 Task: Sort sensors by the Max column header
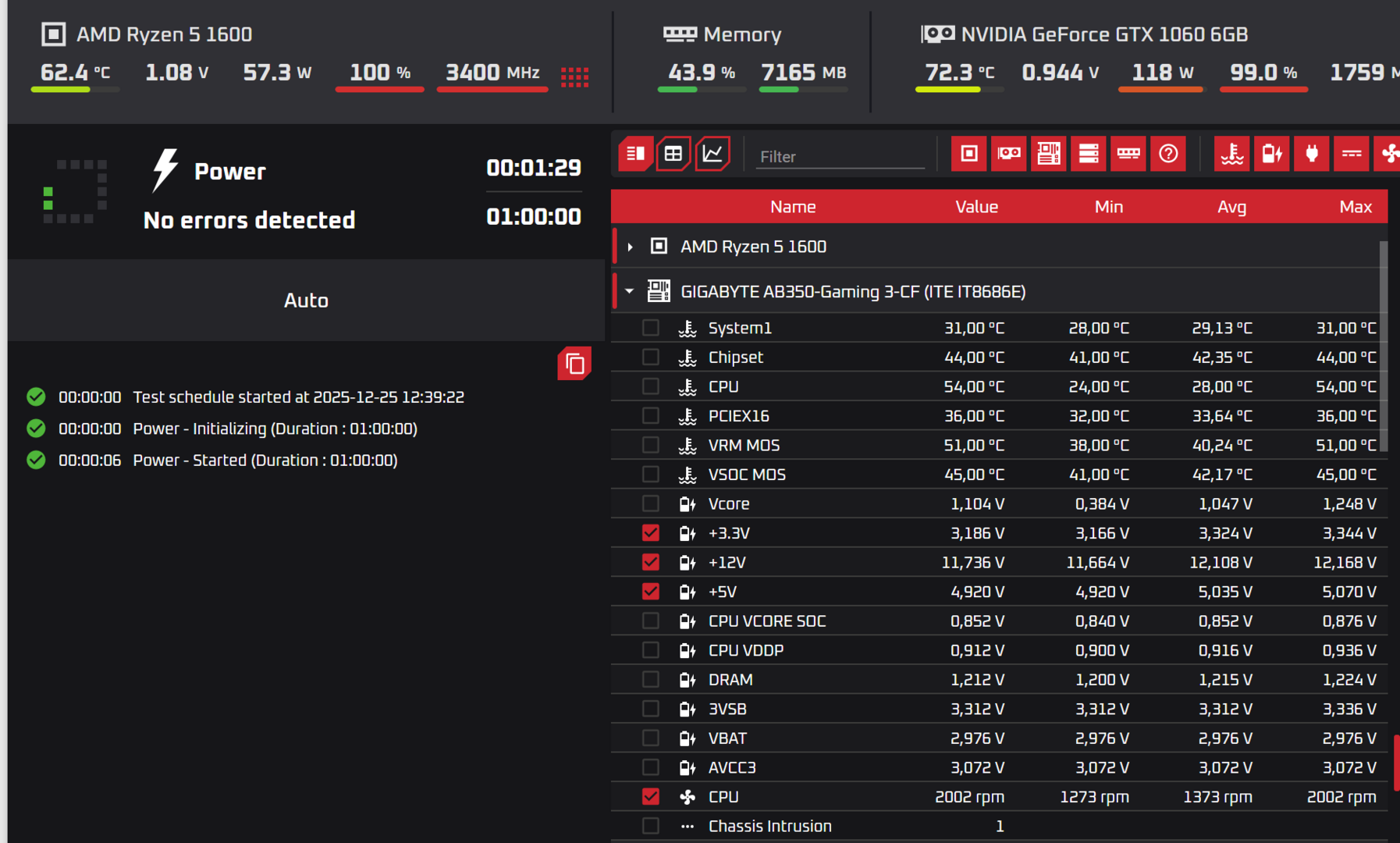tap(1356, 207)
